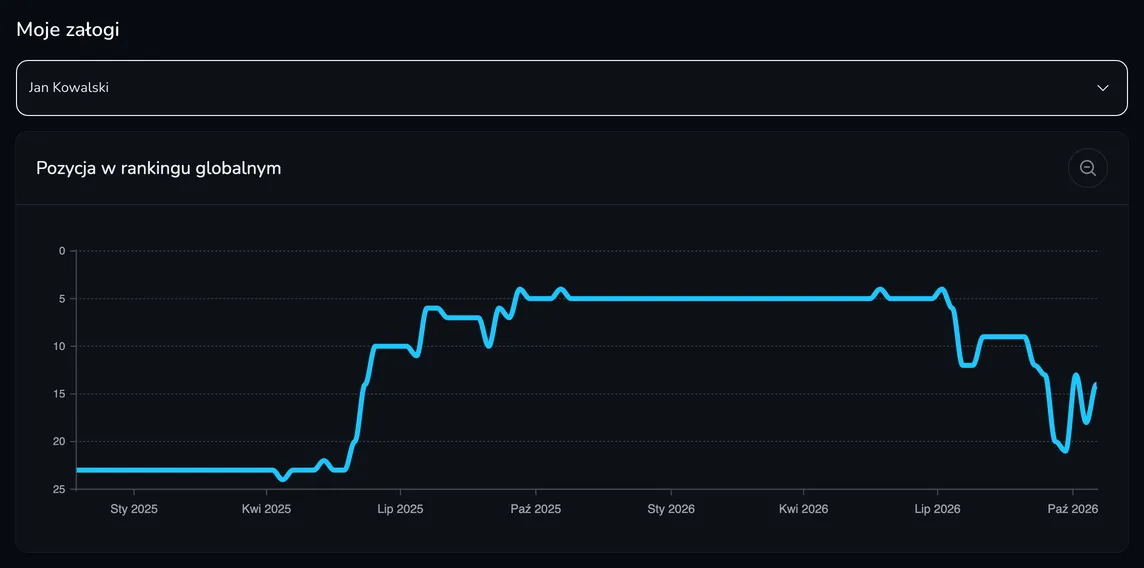Click the y-axis value 5
The height and width of the screenshot is (568, 1144).
pos(62,299)
